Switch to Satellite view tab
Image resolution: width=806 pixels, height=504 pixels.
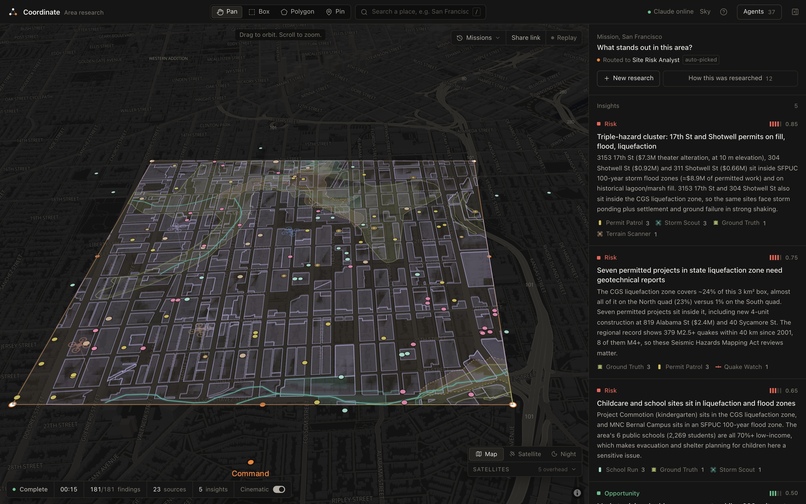(x=525, y=454)
